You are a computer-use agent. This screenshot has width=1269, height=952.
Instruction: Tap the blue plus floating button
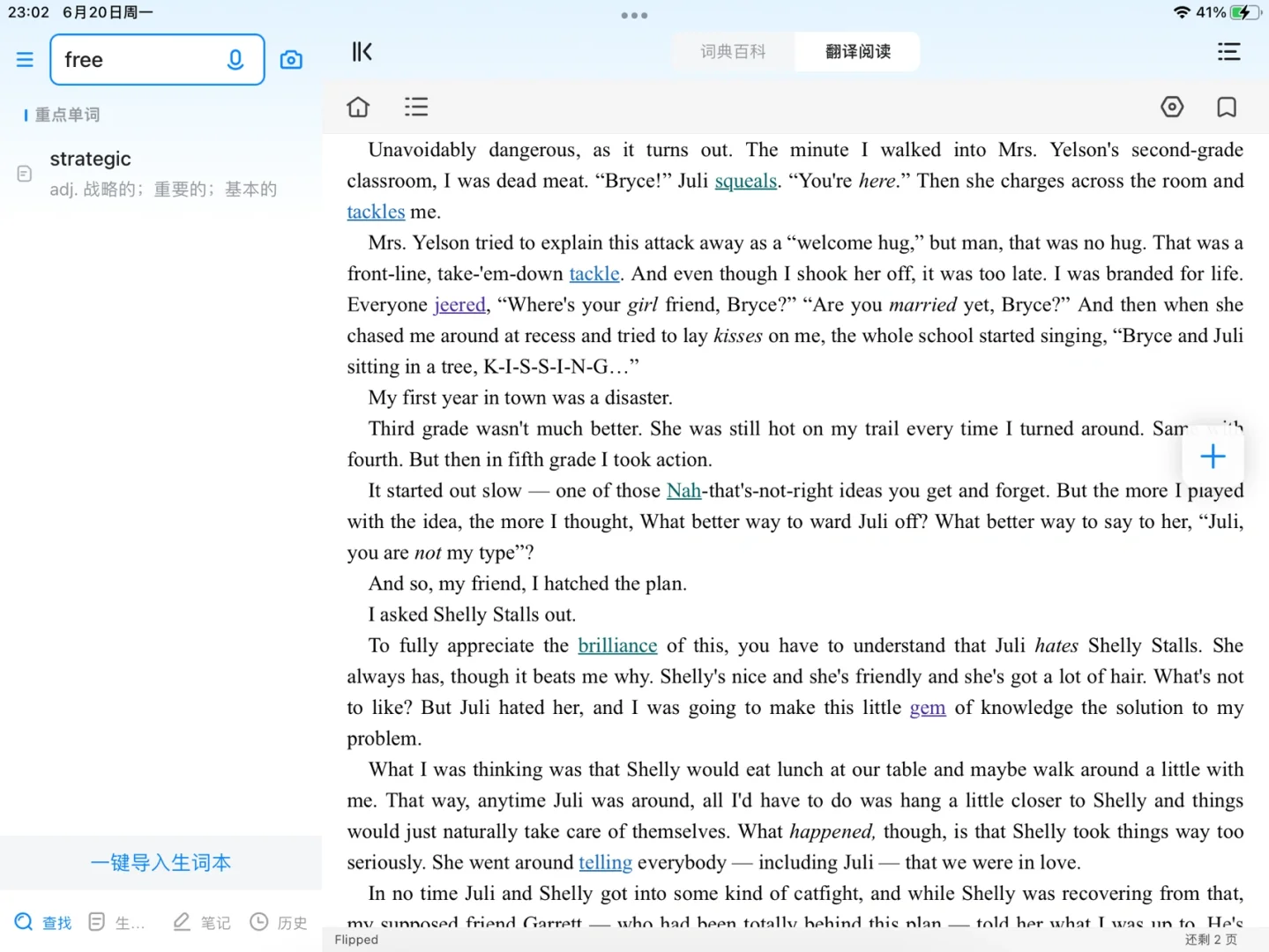[x=1213, y=457]
